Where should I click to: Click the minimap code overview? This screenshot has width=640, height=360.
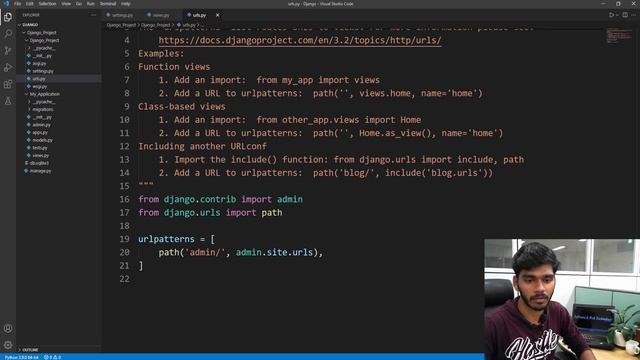[x=619, y=36]
